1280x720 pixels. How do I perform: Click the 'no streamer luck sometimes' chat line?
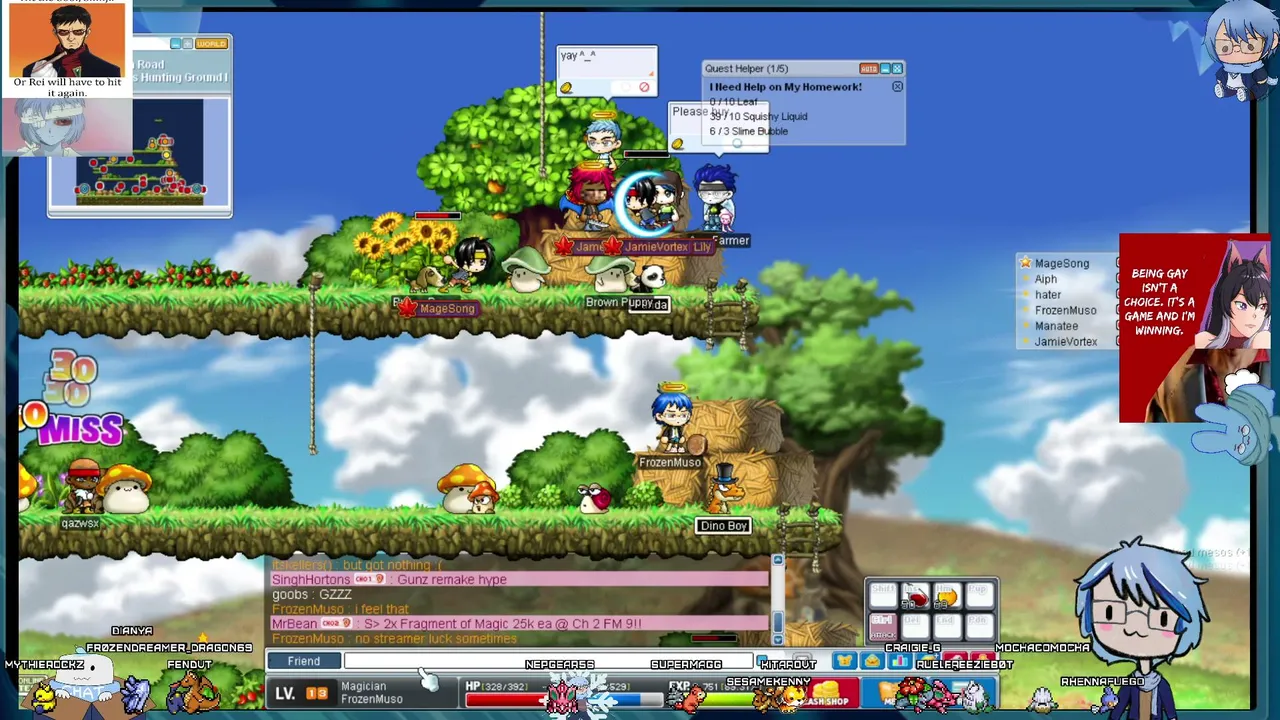click(x=394, y=639)
